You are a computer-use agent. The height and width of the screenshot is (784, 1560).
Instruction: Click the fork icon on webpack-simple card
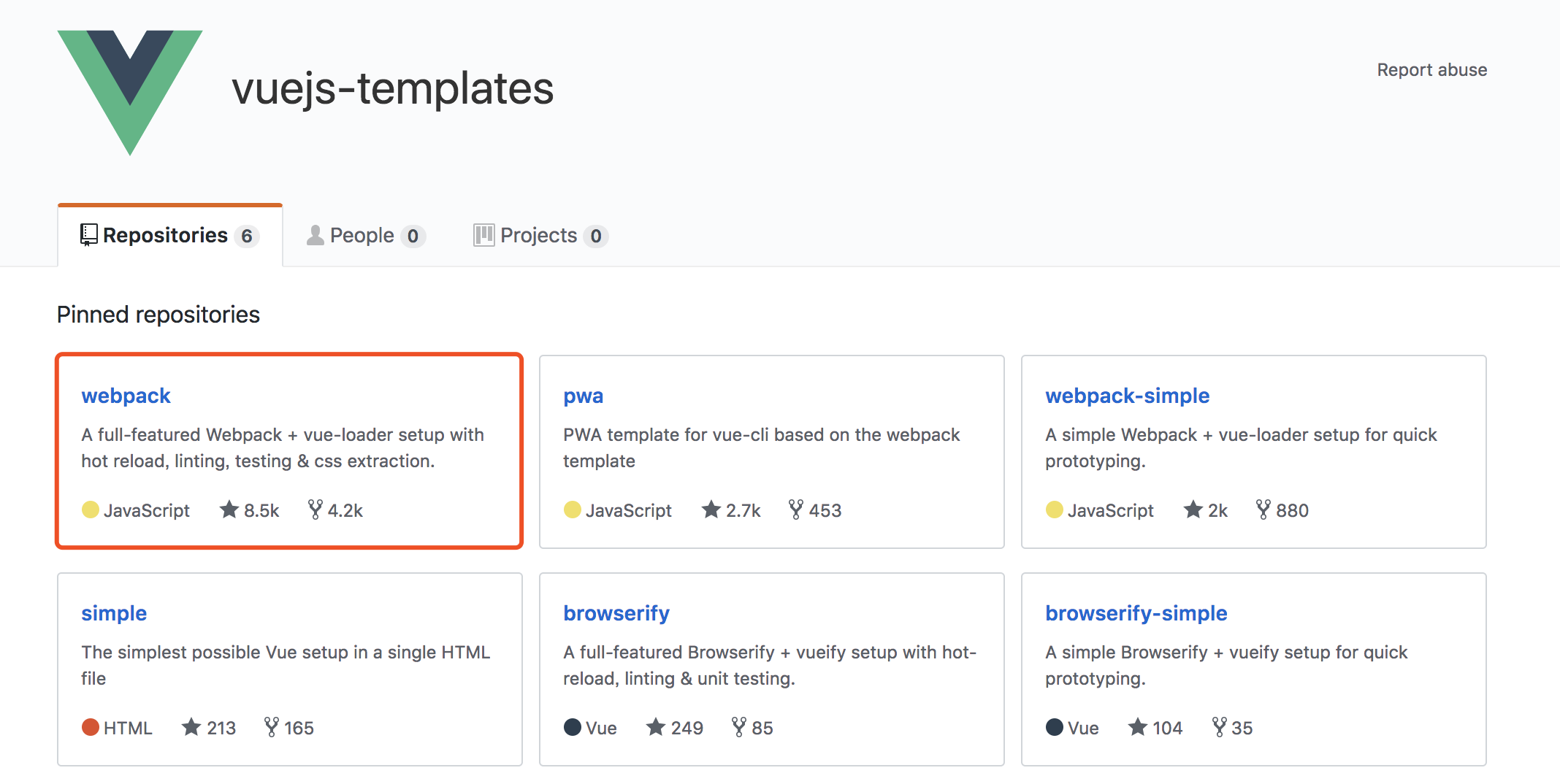click(1263, 510)
